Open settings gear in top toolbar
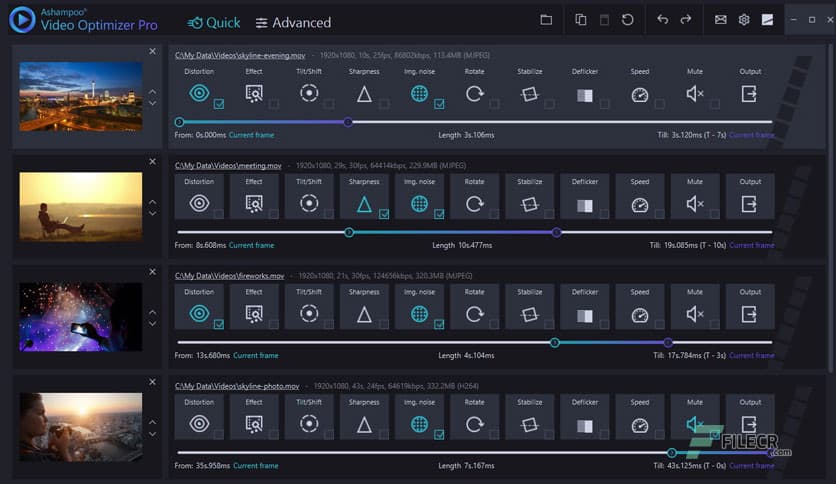 pos(744,20)
